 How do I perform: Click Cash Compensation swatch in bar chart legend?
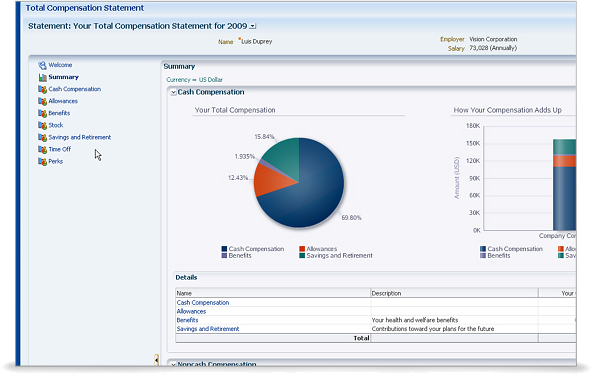coord(483,249)
